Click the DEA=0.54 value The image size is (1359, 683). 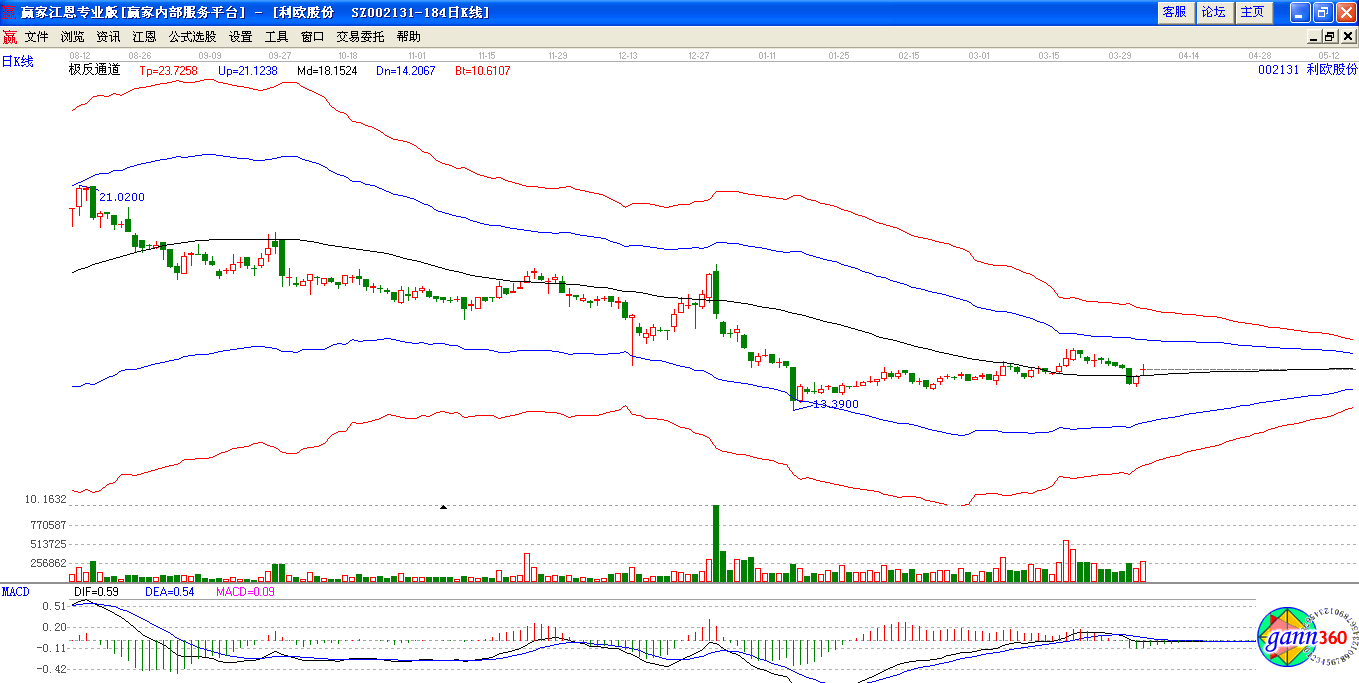click(168, 592)
